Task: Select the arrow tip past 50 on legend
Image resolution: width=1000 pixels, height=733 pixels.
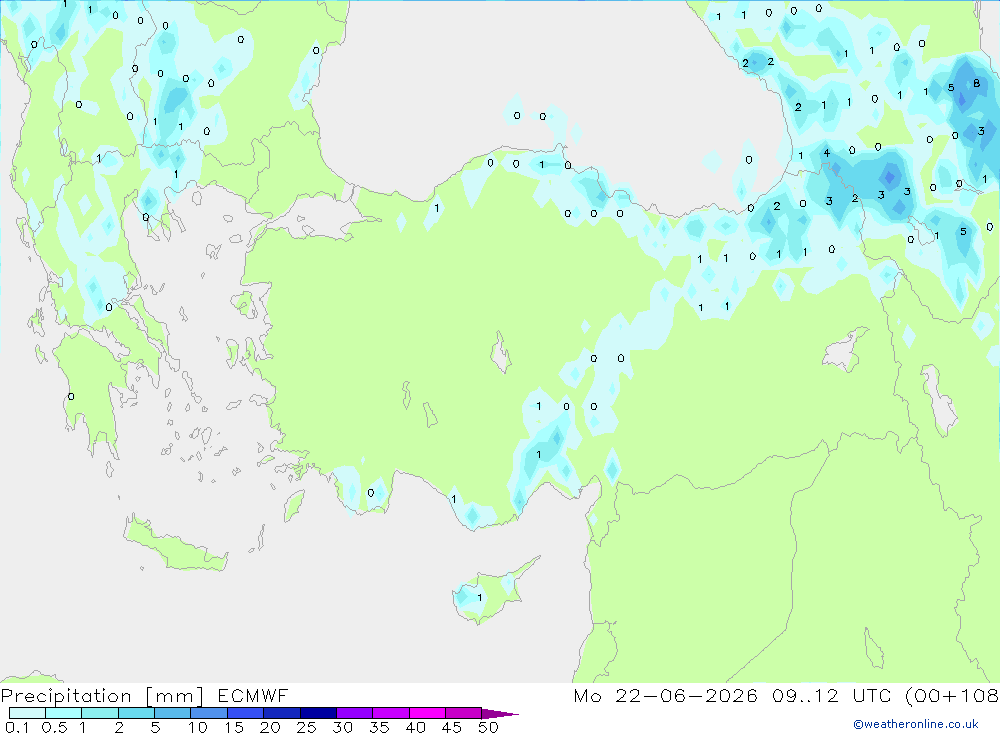Action: click(x=501, y=714)
